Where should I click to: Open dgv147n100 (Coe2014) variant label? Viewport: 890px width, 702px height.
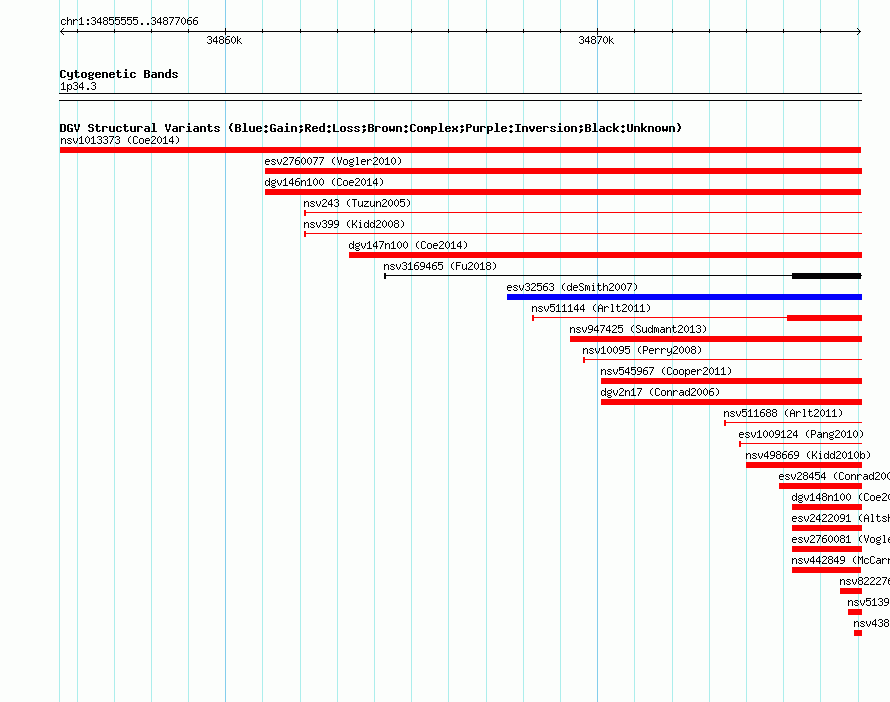(x=408, y=245)
